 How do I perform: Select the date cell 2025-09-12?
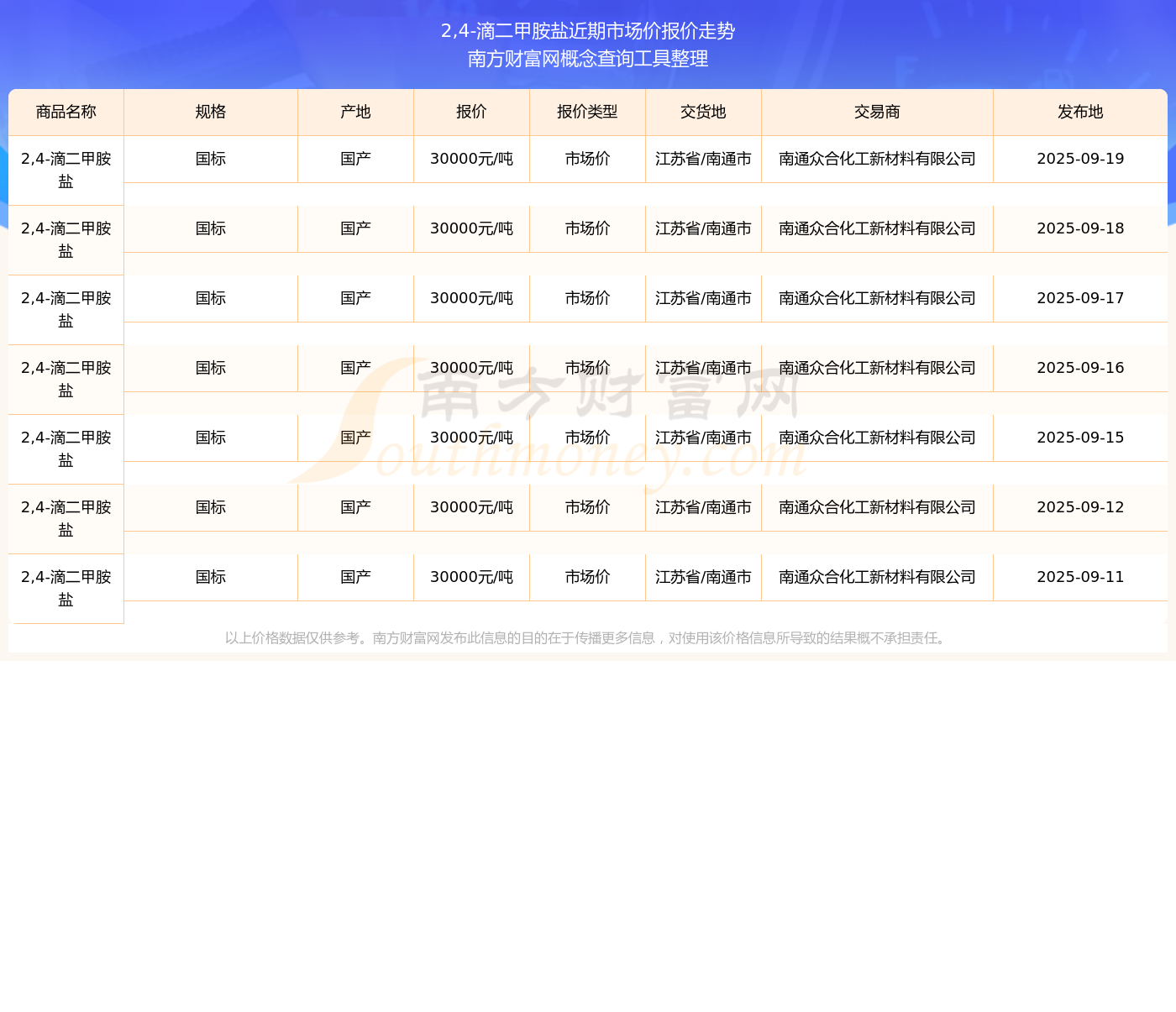click(x=1080, y=507)
